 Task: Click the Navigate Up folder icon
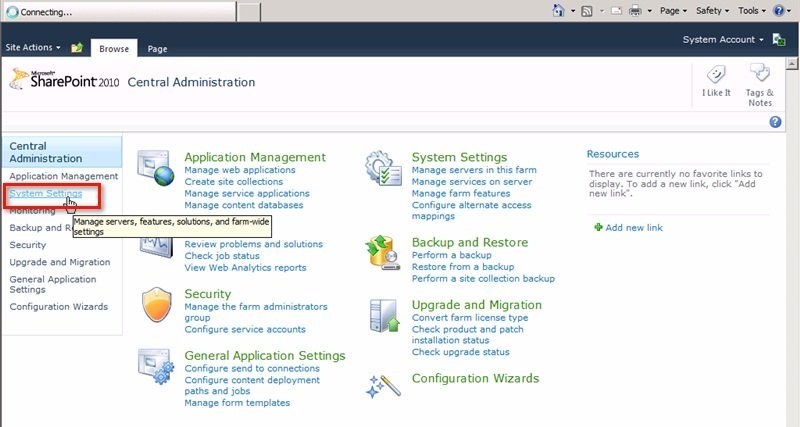tap(77, 47)
